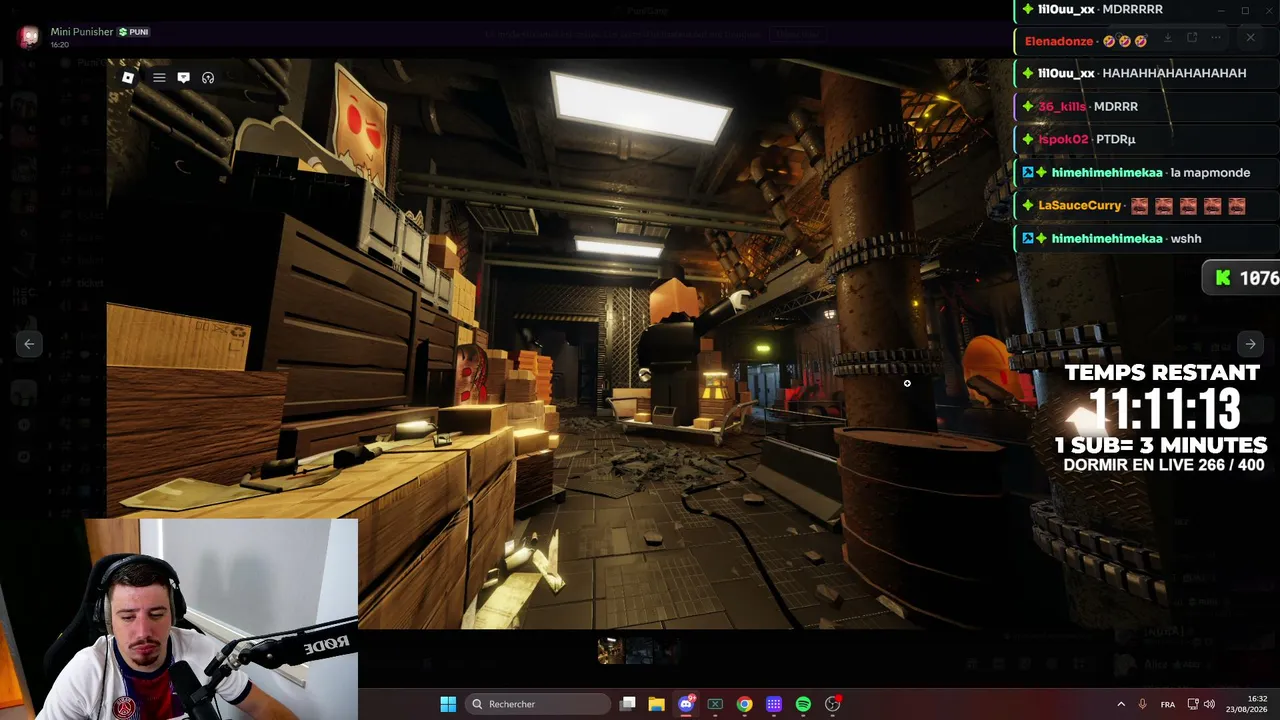
Task: Open File Explorer from the taskbar
Action: (x=656, y=704)
